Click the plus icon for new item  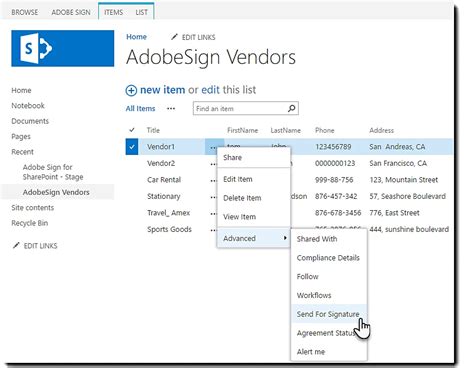131,90
